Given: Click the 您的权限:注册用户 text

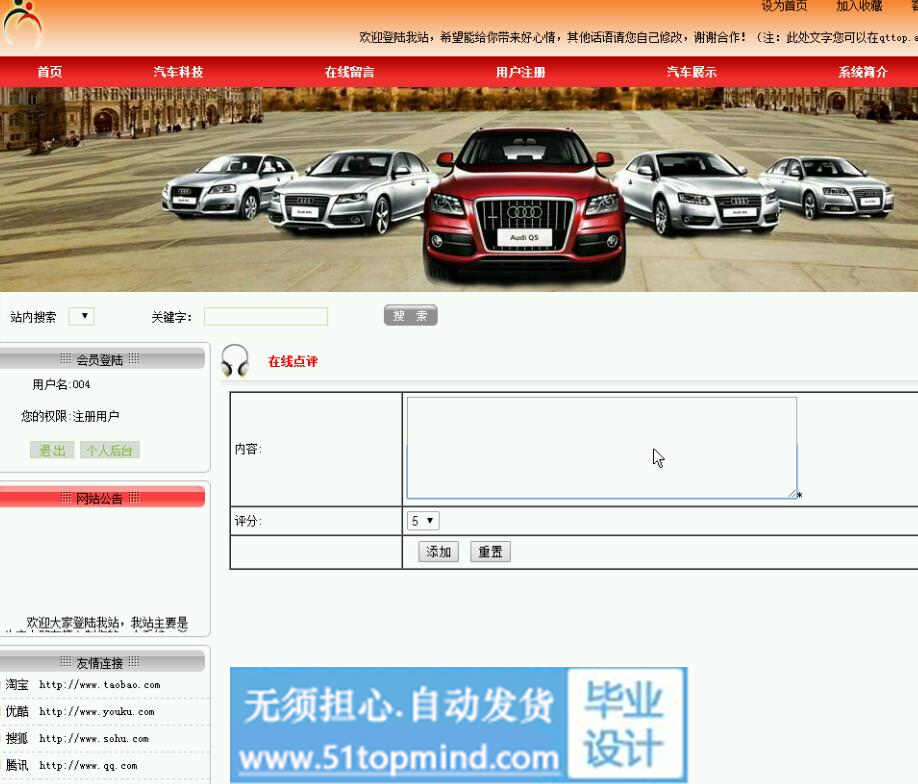Looking at the screenshot, I should [x=70, y=416].
